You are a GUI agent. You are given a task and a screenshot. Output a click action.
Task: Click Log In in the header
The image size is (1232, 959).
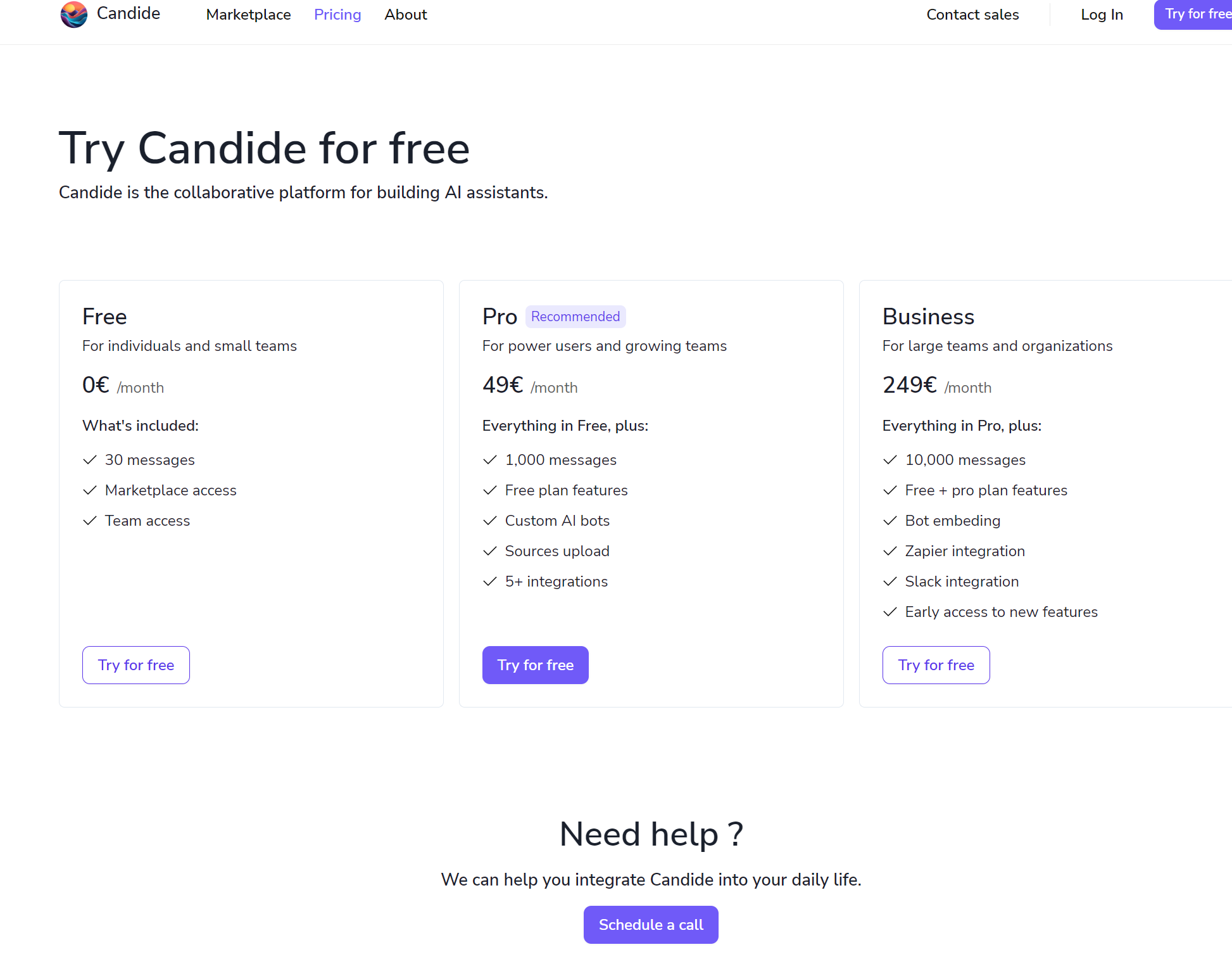point(1102,15)
